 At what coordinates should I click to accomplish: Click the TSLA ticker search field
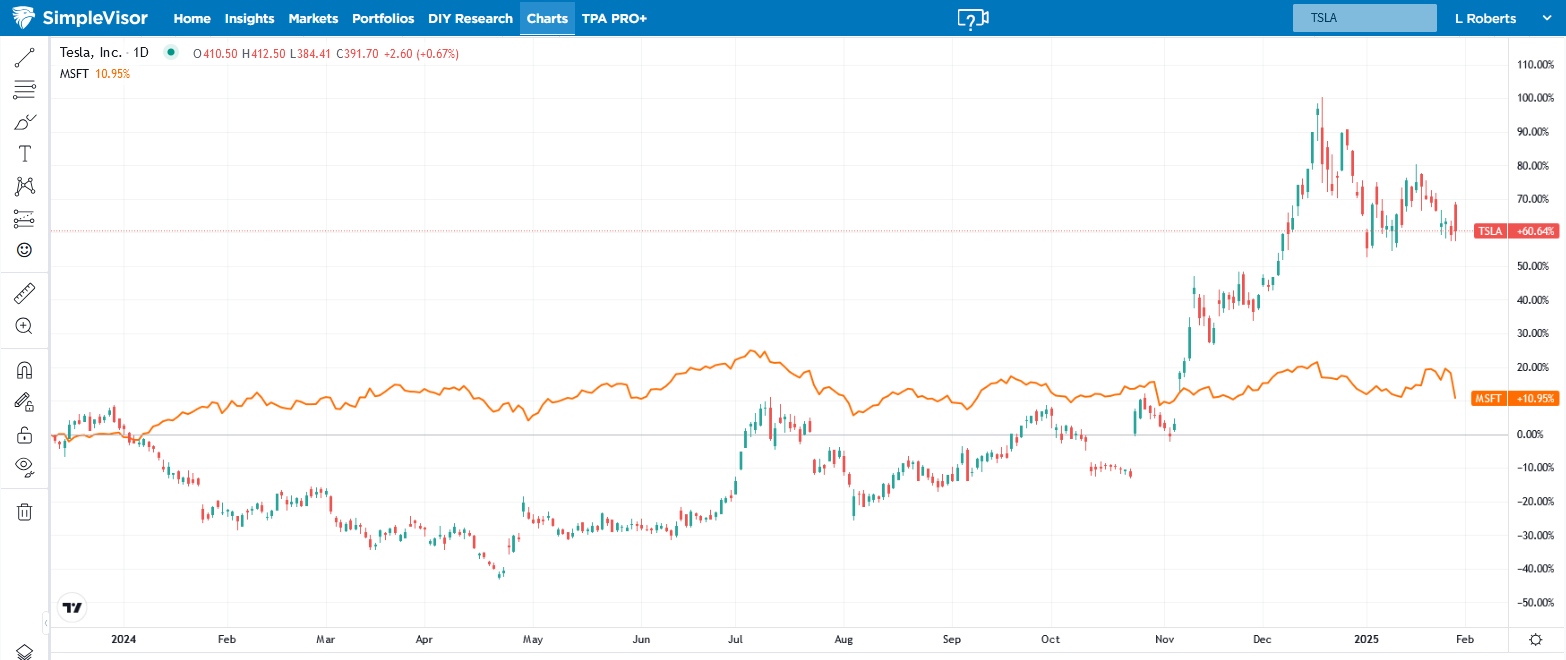(1364, 17)
